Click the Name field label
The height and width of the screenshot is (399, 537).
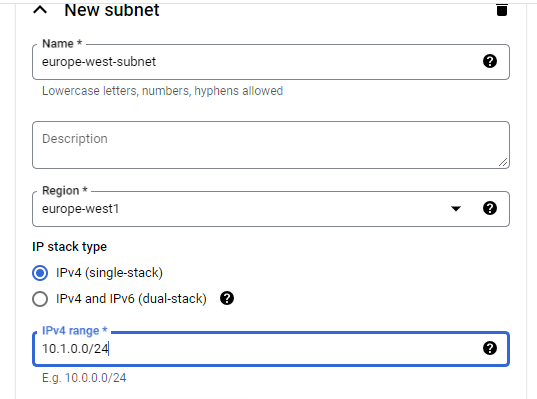pos(62,43)
